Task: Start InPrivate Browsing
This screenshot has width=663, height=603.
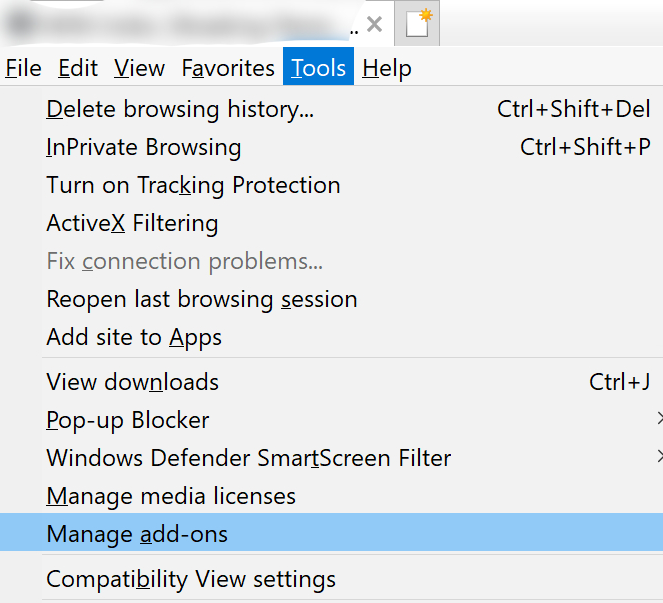Action: click(144, 147)
